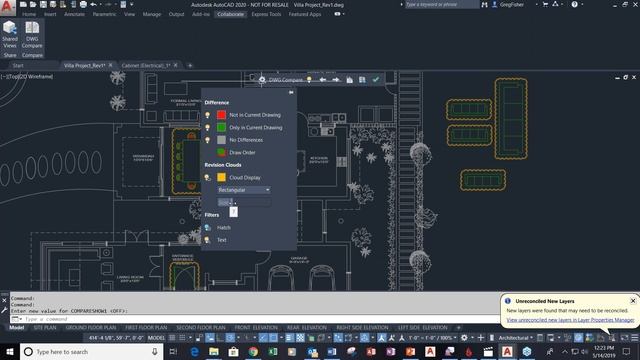640x360 pixels.
Task: Click the Import Objects icon in compare toolbar
Action: click(349, 80)
